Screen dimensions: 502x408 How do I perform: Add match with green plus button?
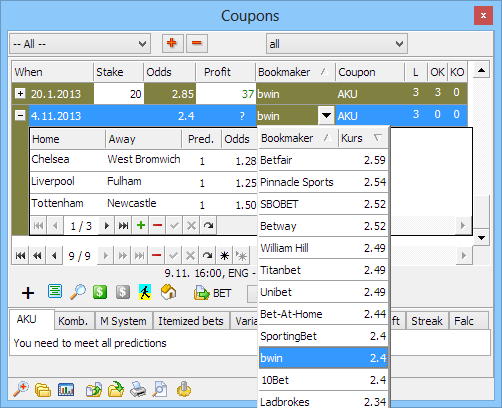(141, 226)
